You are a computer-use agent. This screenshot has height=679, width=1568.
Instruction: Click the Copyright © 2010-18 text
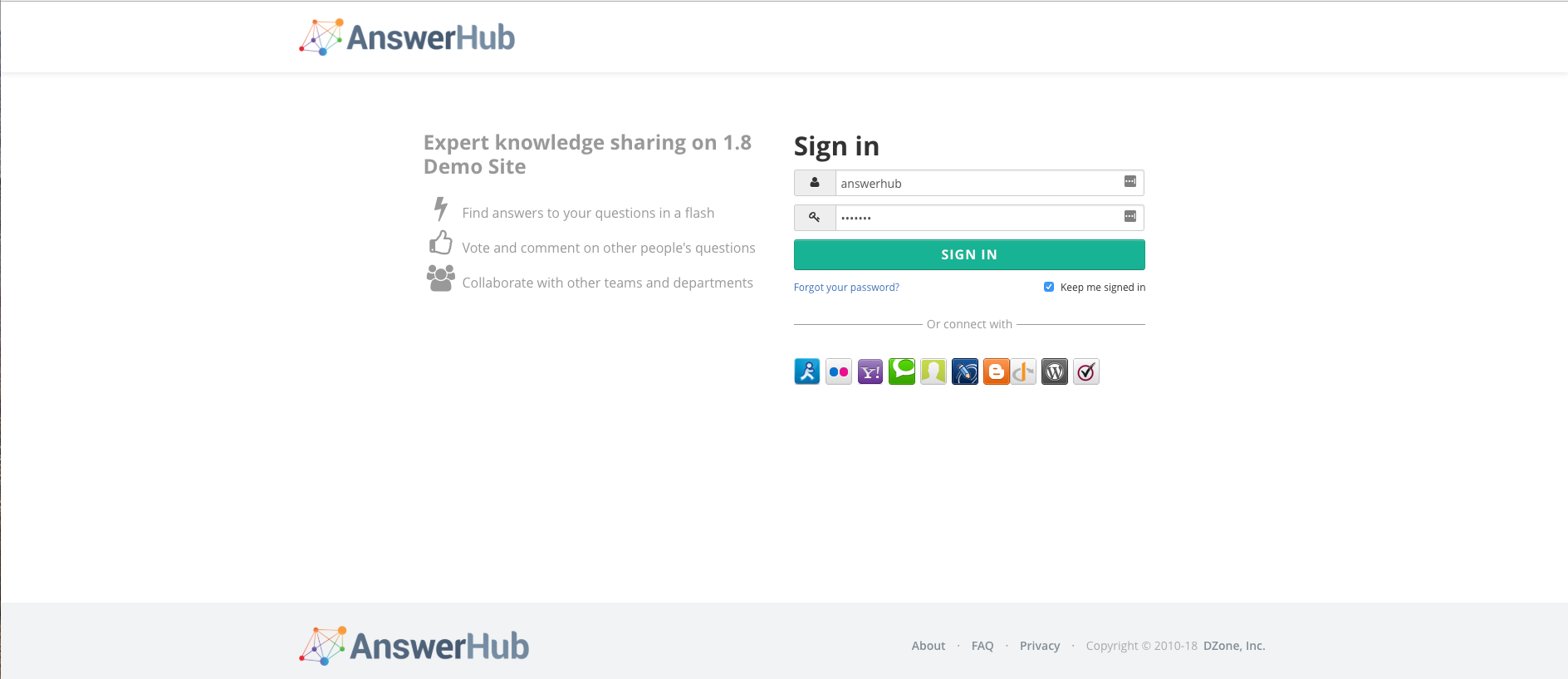tap(1142, 646)
